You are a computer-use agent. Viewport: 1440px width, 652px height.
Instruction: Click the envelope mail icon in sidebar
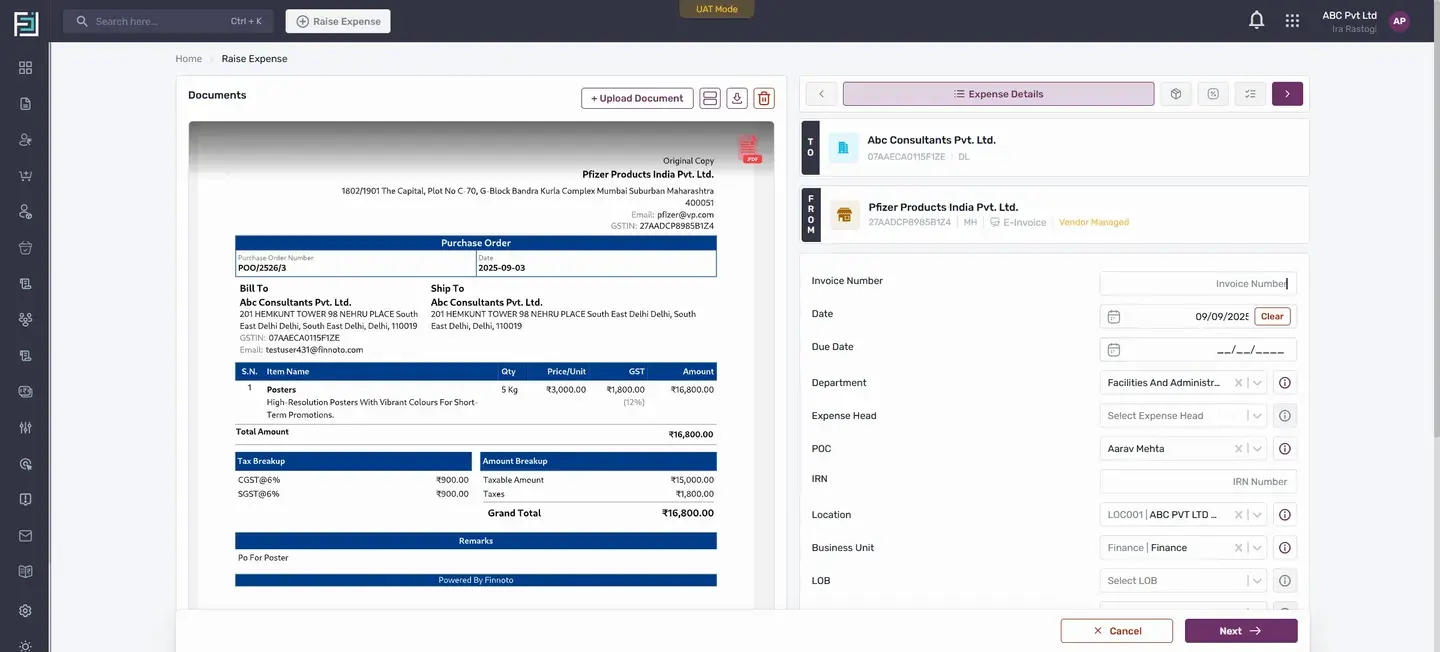pos(25,536)
